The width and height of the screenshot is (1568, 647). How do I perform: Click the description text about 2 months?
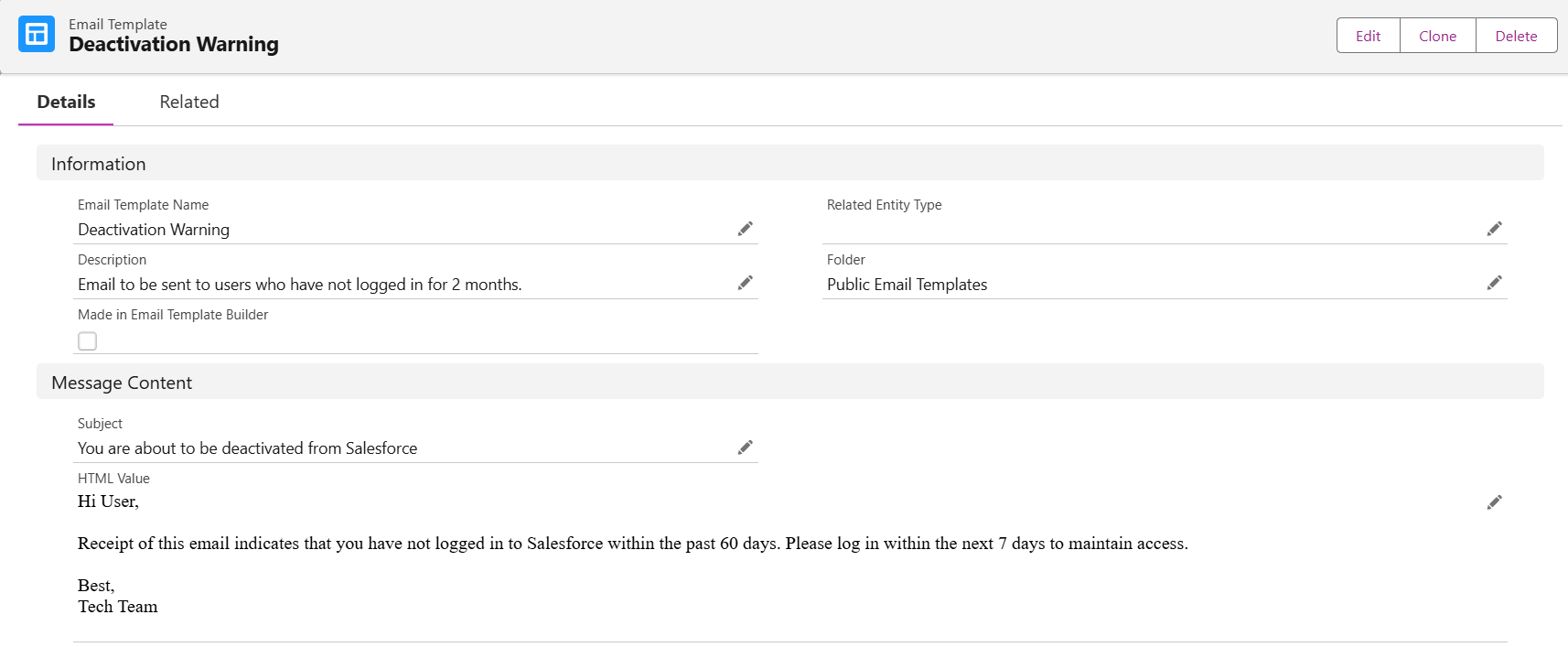pyautogui.click(x=299, y=285)
